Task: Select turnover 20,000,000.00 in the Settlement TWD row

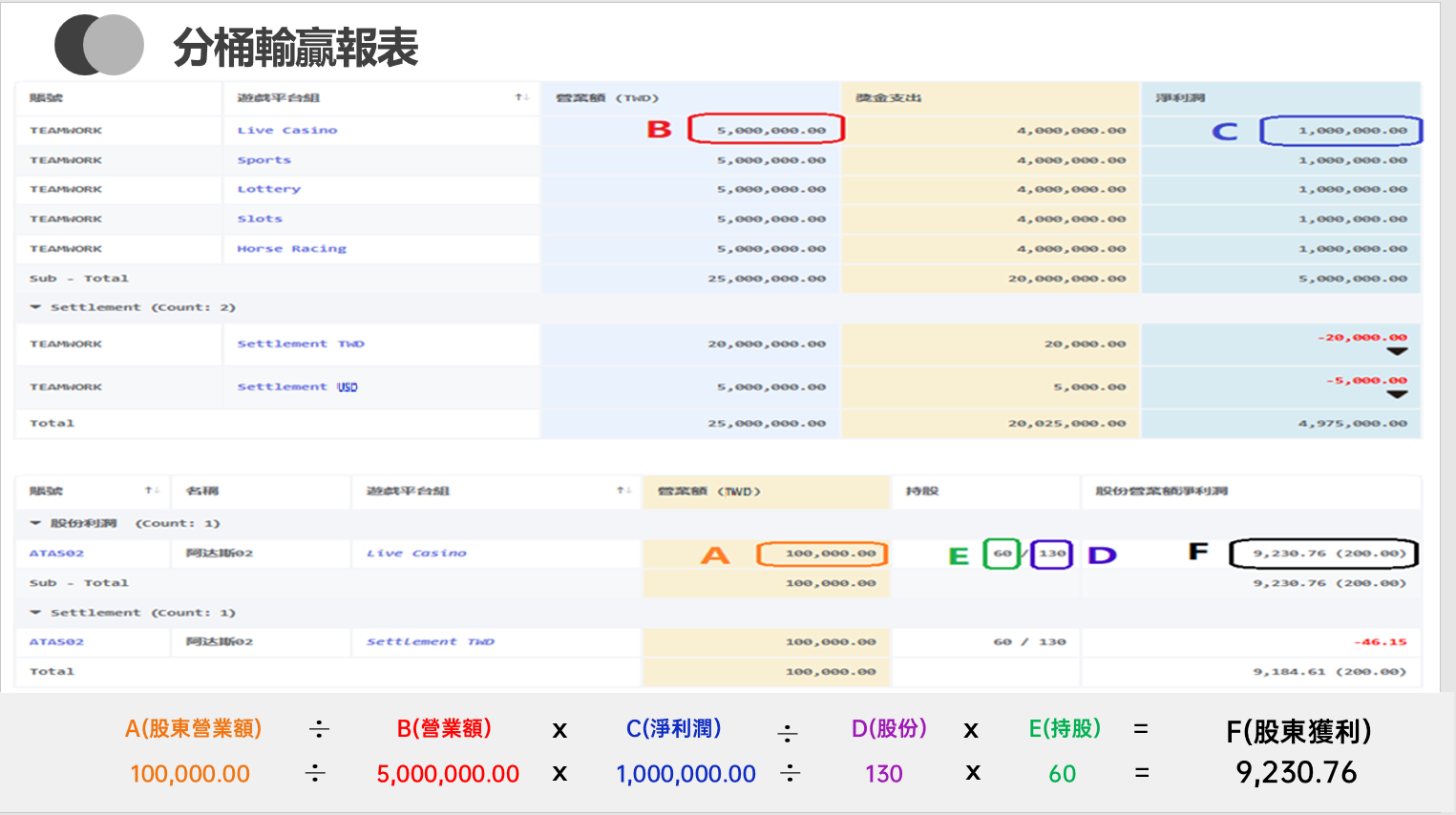Action: coord(767,344)
